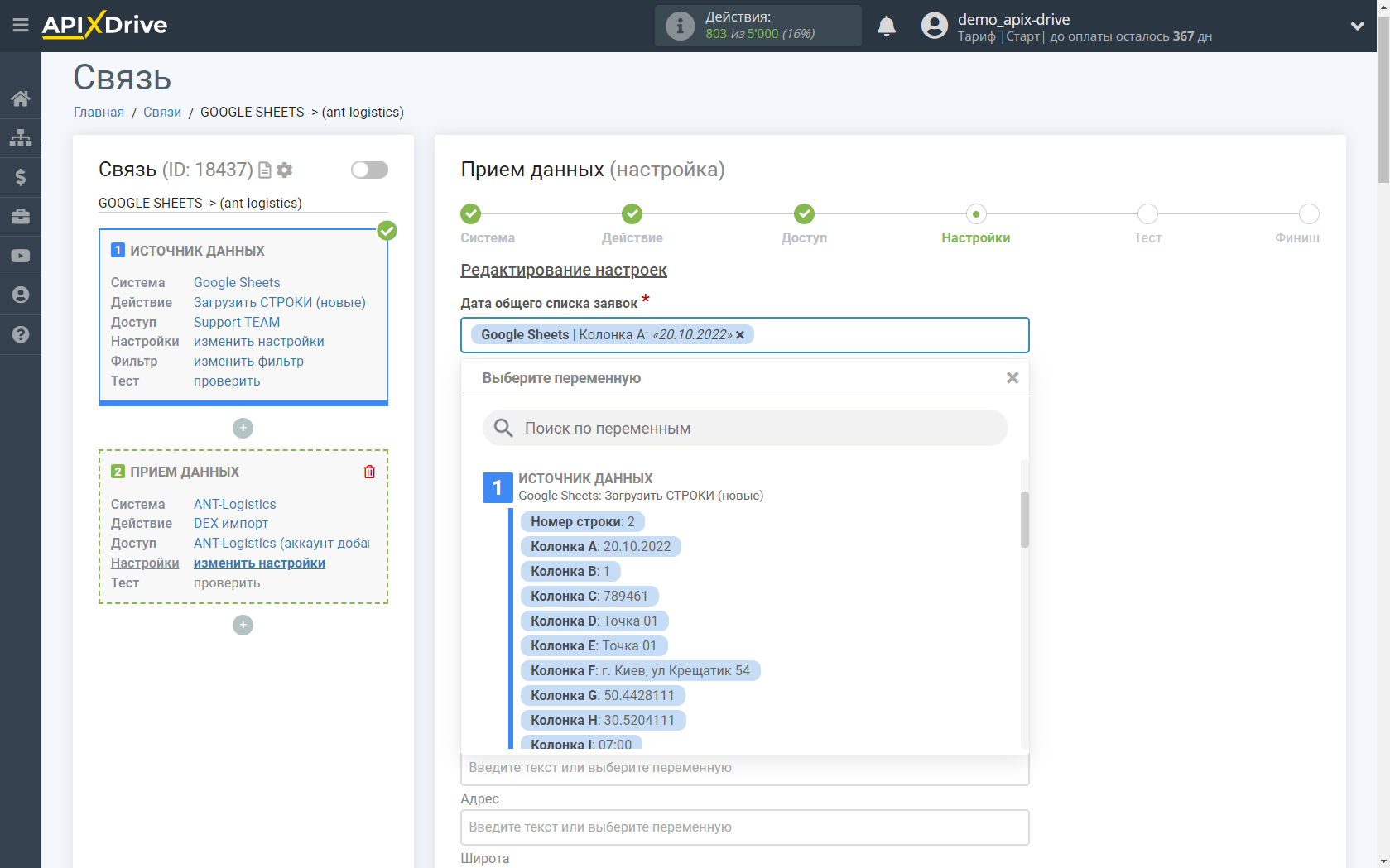Select variable Колонка E: Точка 01
This screenshot has width=1390, height=868.
(594, 646)
